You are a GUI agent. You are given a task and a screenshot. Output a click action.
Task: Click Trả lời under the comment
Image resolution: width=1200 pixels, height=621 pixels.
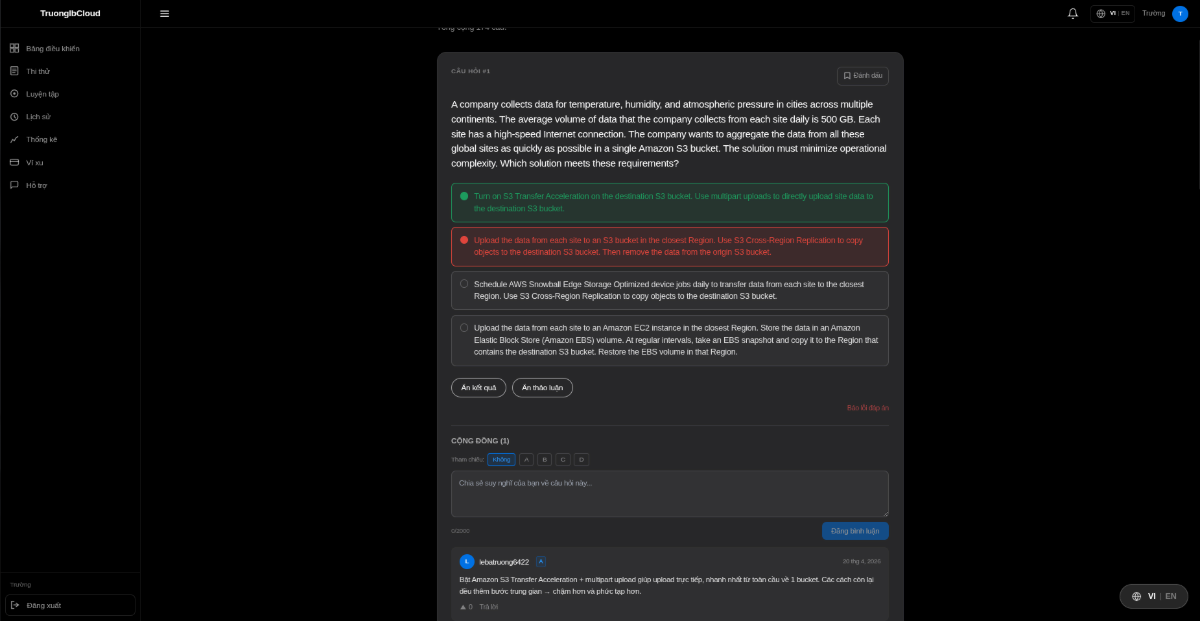pyautogui.click(x=488, y=607)
